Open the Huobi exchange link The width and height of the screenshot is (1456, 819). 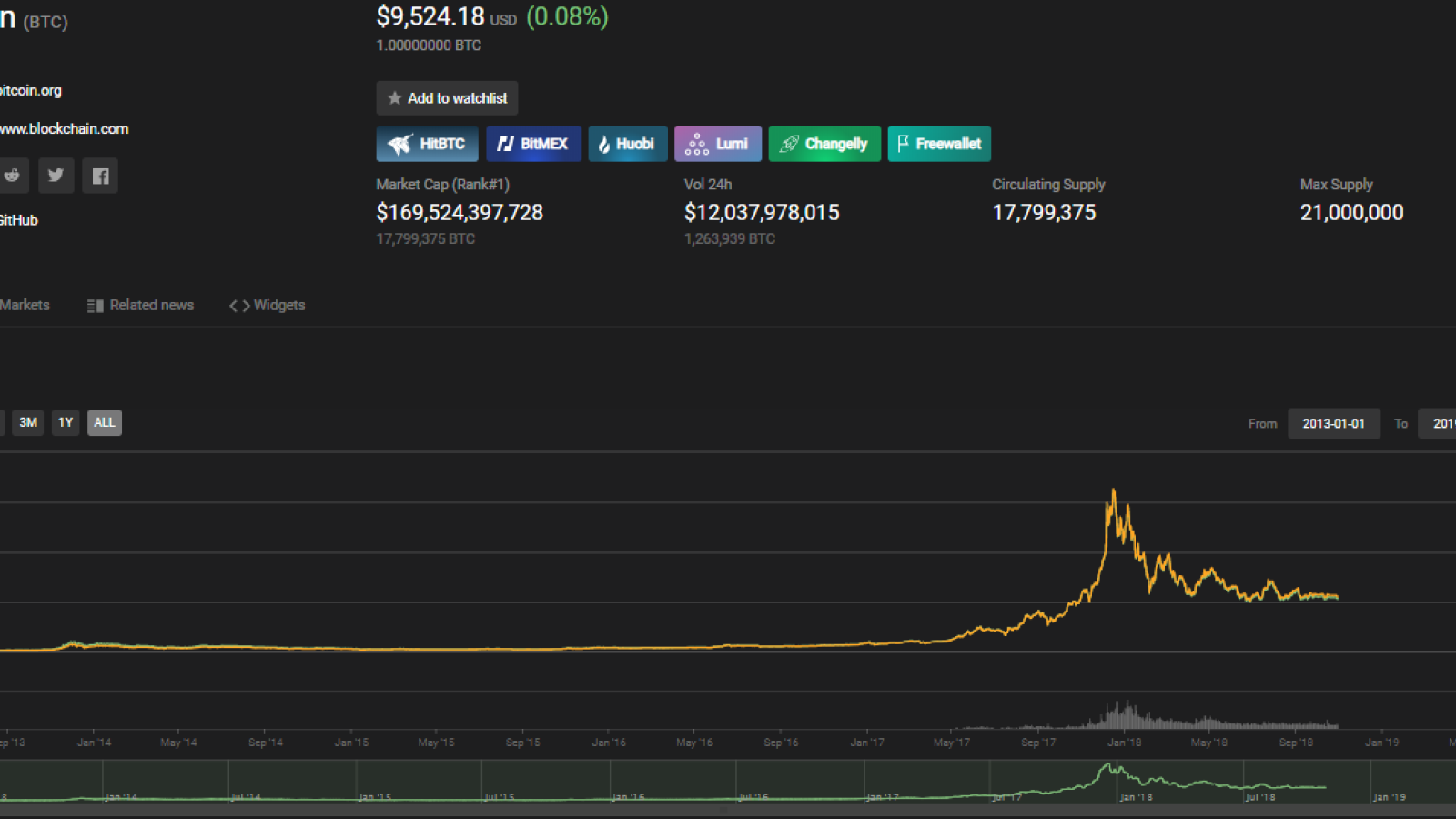[x=628, y=144]
